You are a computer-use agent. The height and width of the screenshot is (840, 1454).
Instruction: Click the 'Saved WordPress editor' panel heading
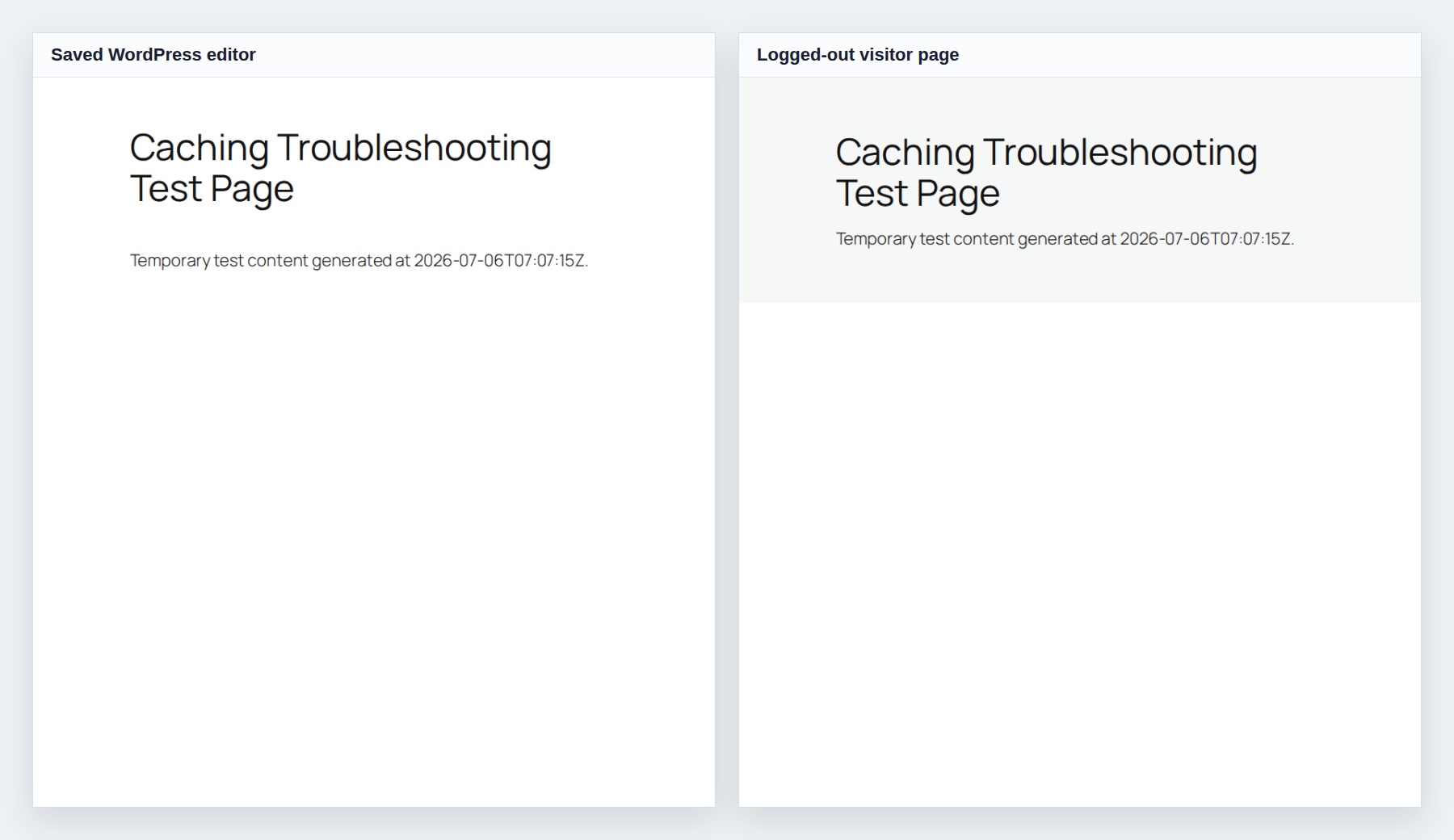[x=153, y=55]
